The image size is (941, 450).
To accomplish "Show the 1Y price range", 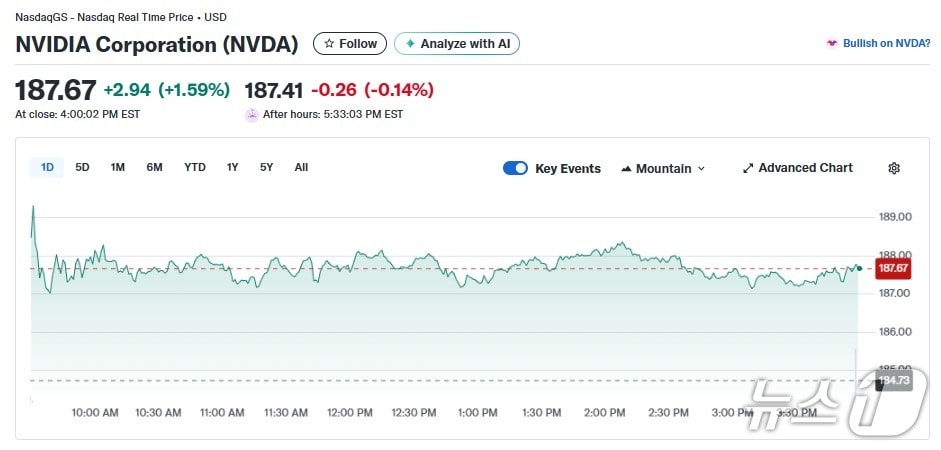I will [232, 167].
